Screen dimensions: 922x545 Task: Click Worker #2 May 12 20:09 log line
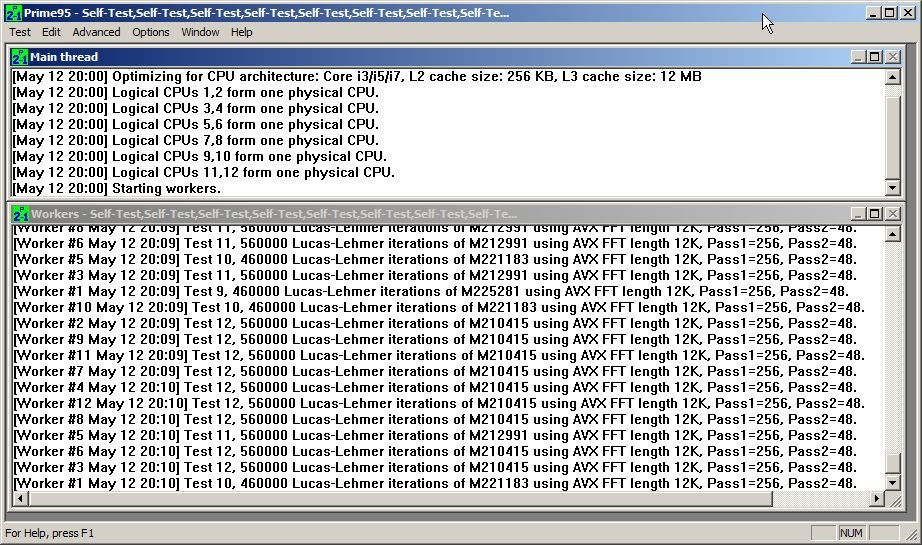pos(435,323)
